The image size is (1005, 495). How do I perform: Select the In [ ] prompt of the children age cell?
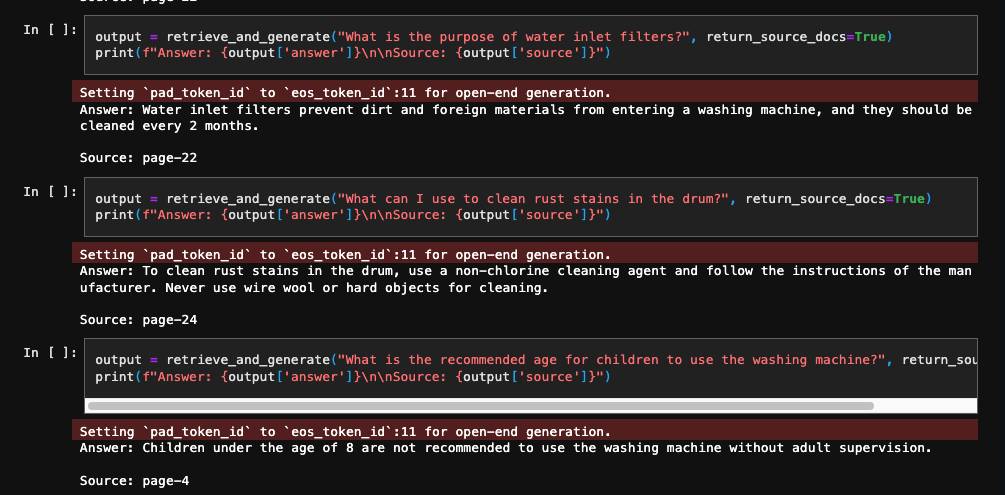(x=49, y=353)
